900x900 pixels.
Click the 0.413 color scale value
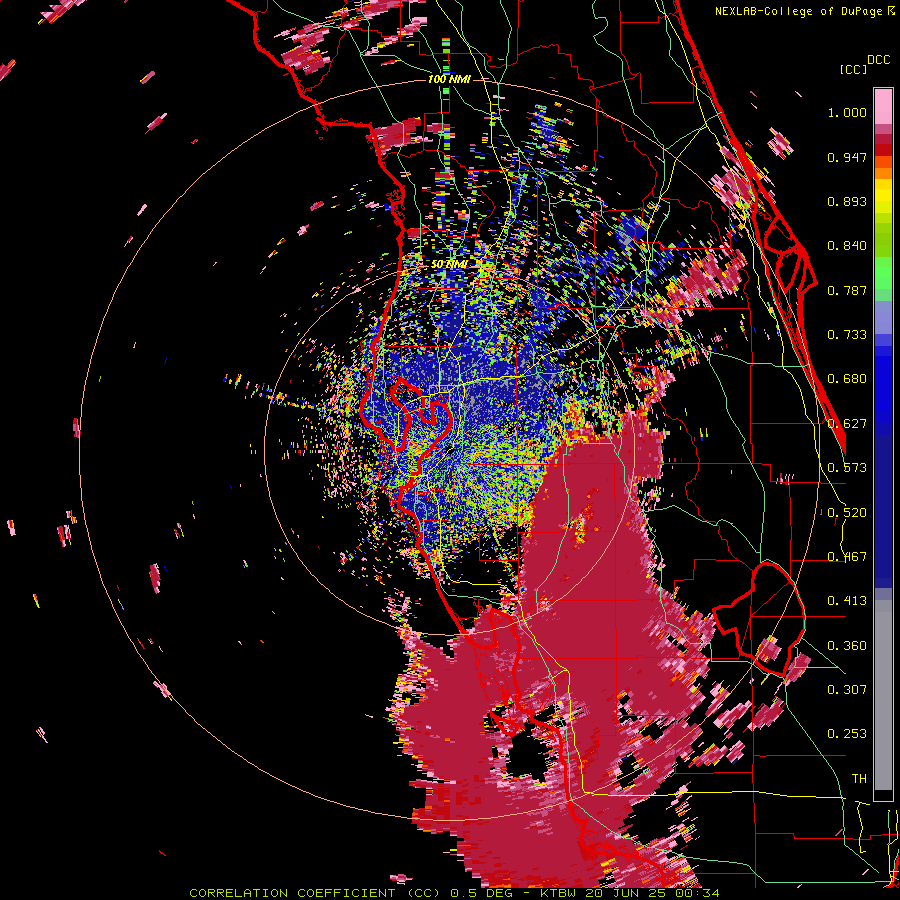coord(847,601)
